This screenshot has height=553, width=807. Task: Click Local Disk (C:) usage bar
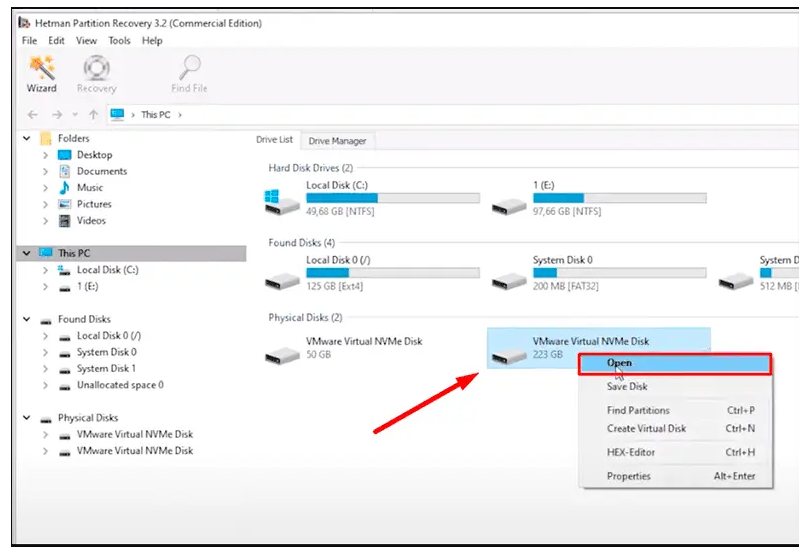click(x=393, y=198)
